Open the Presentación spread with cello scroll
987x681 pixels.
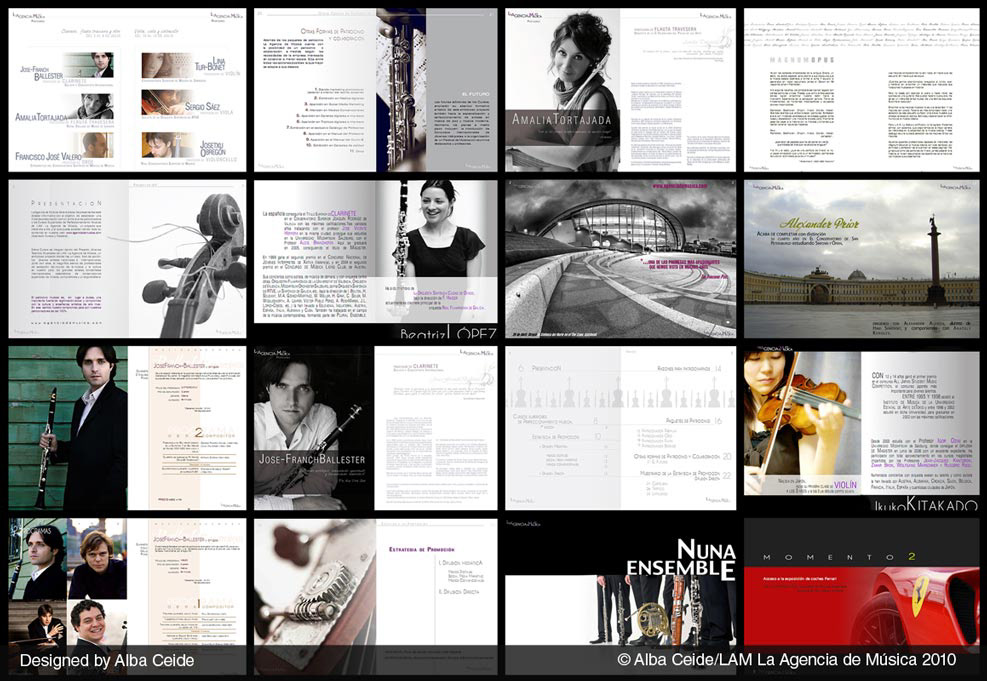click(x=127, y=259)
